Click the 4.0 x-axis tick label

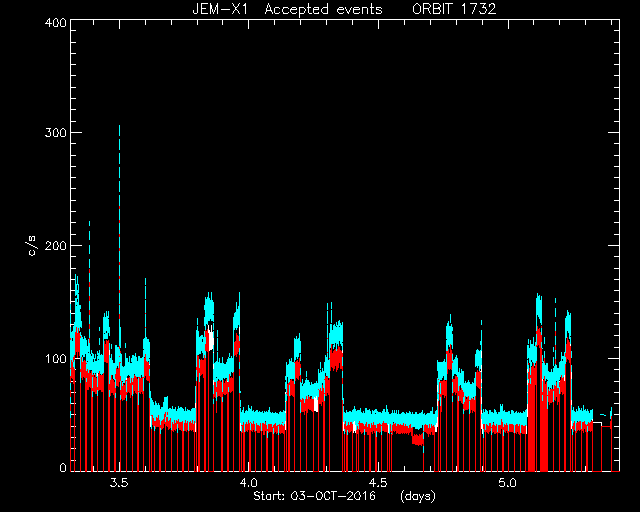[249, 483]
